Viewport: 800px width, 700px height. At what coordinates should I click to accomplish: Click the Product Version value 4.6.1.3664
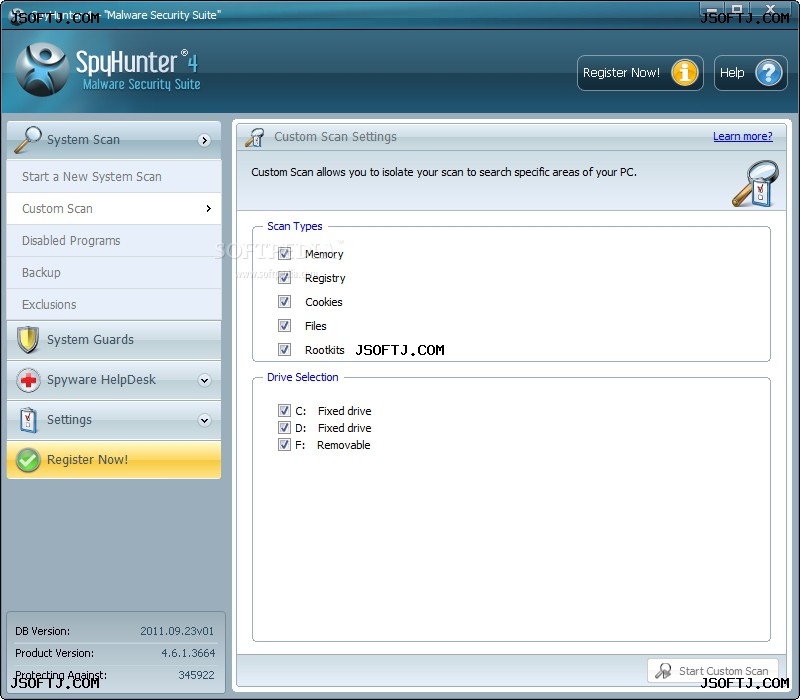188,653
